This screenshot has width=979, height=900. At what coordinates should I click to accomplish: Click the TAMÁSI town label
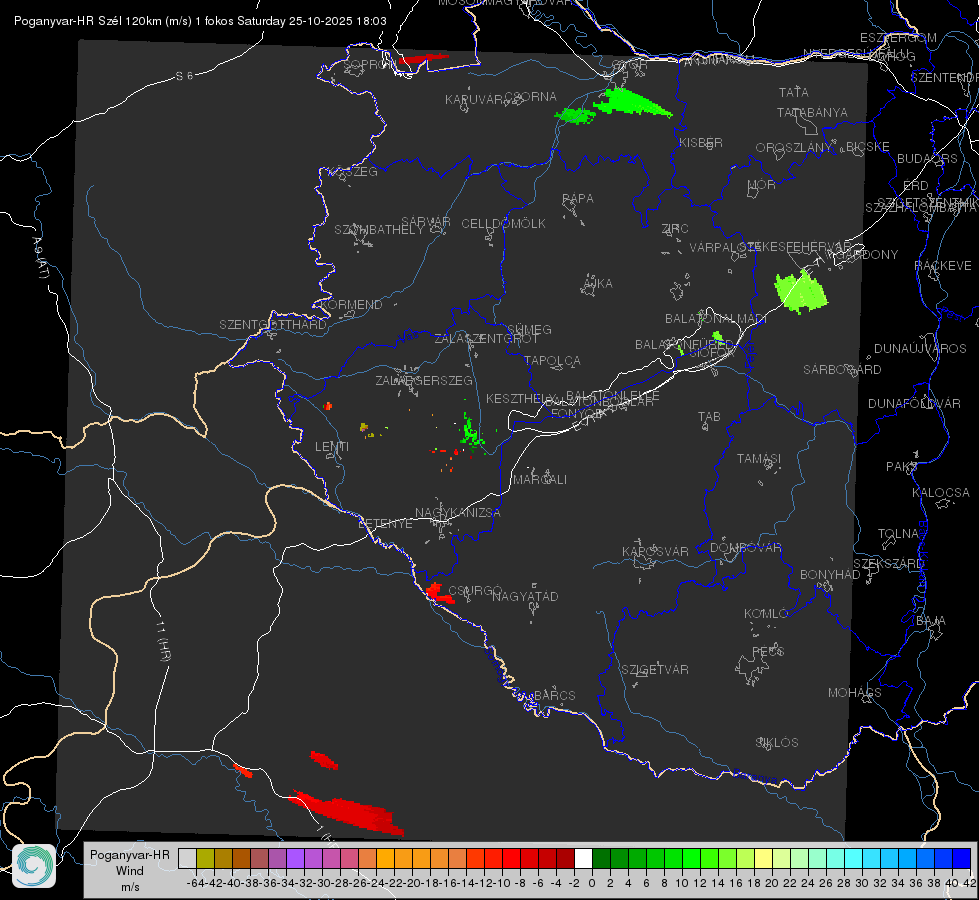pyautogui.click(x=759, y=458)
